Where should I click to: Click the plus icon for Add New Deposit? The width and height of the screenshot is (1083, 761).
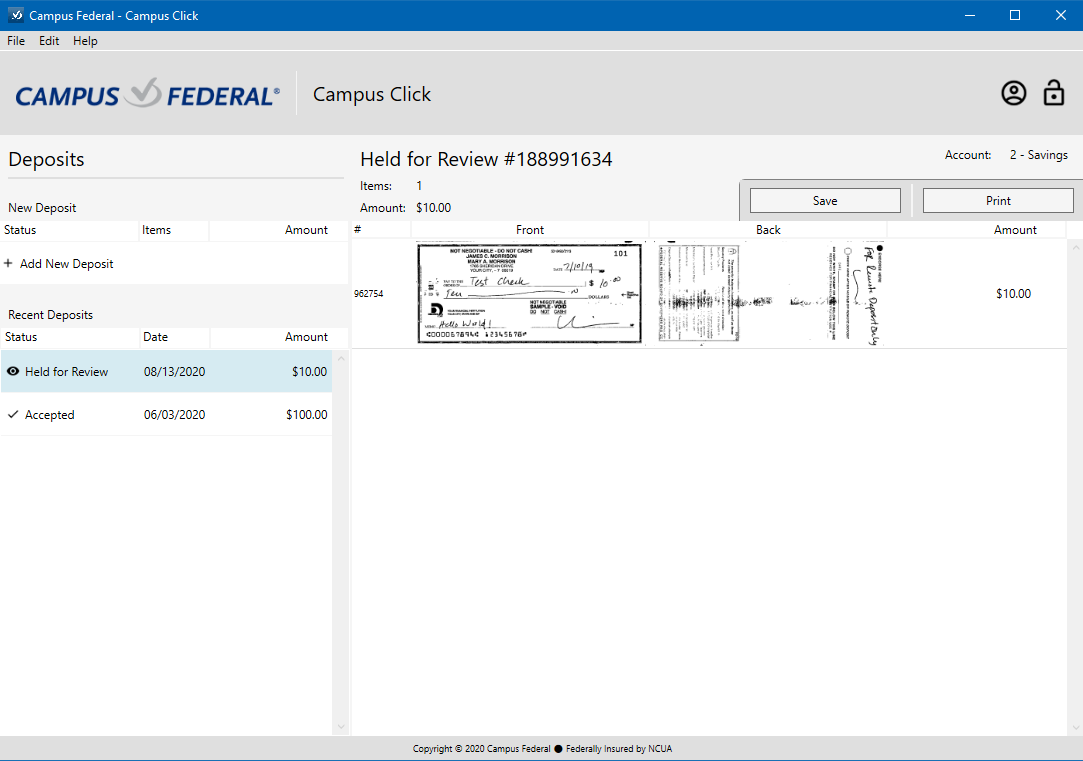click(x=8, y=263)
